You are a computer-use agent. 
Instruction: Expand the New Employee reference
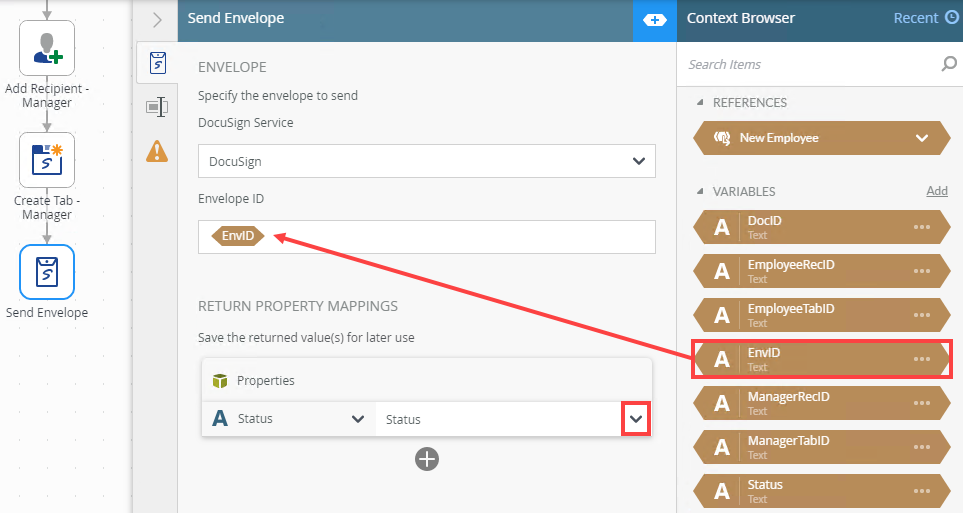[x=921, y=138]
